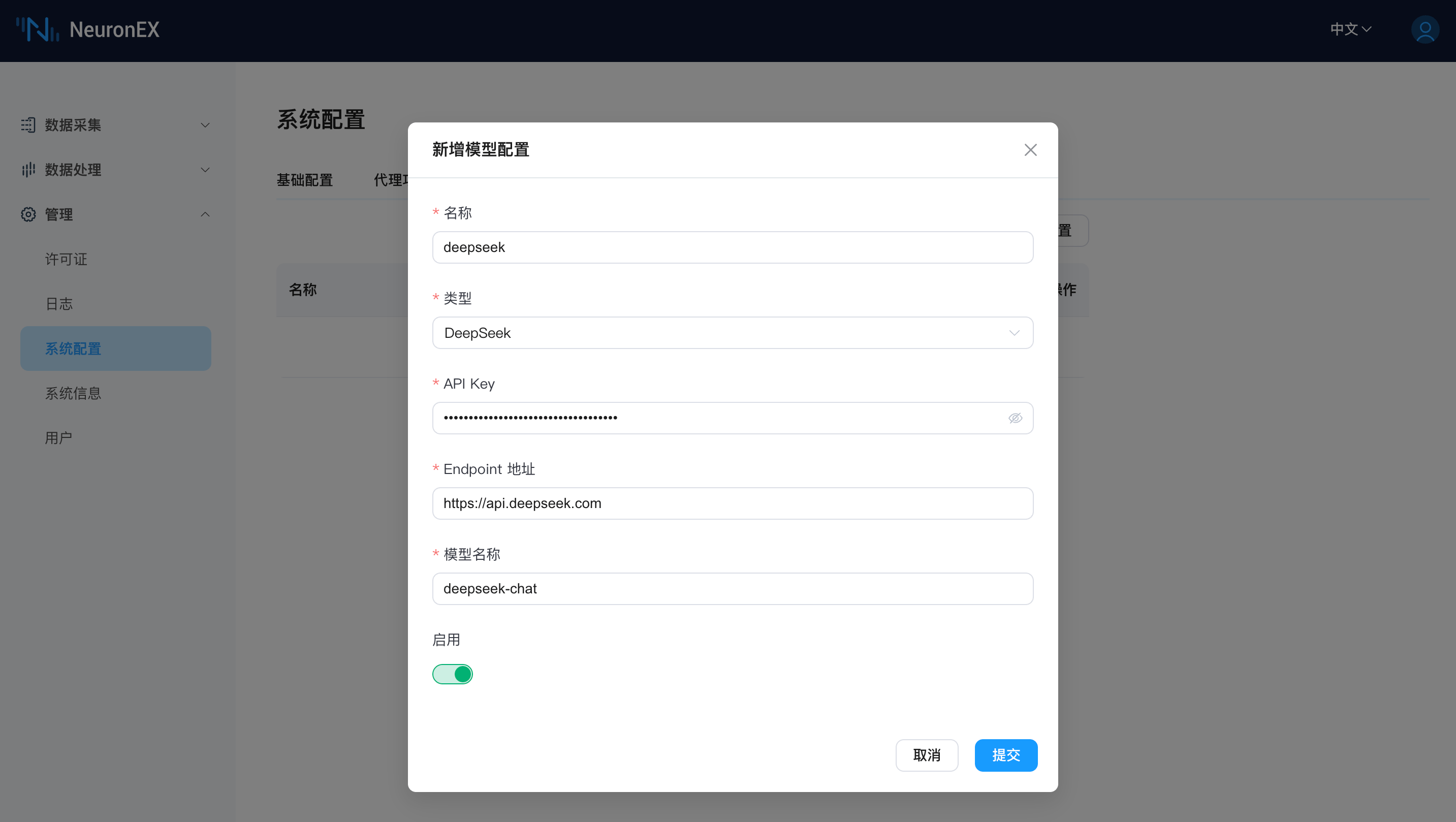Screen dimensions: 1456x822
Task: Click the management gear icon
Action: (28, 214)
